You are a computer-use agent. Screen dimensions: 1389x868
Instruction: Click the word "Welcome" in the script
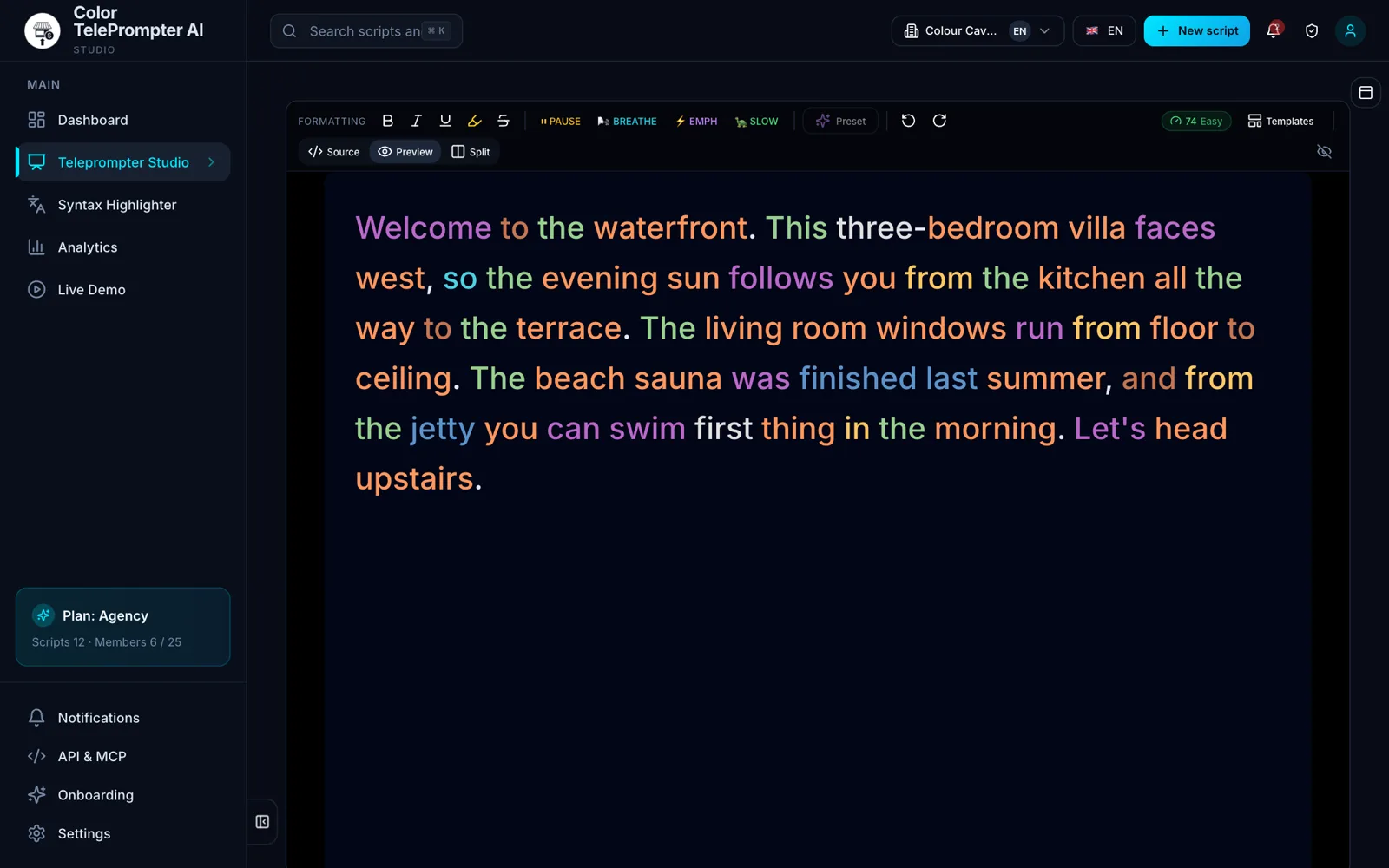[424, 227]
